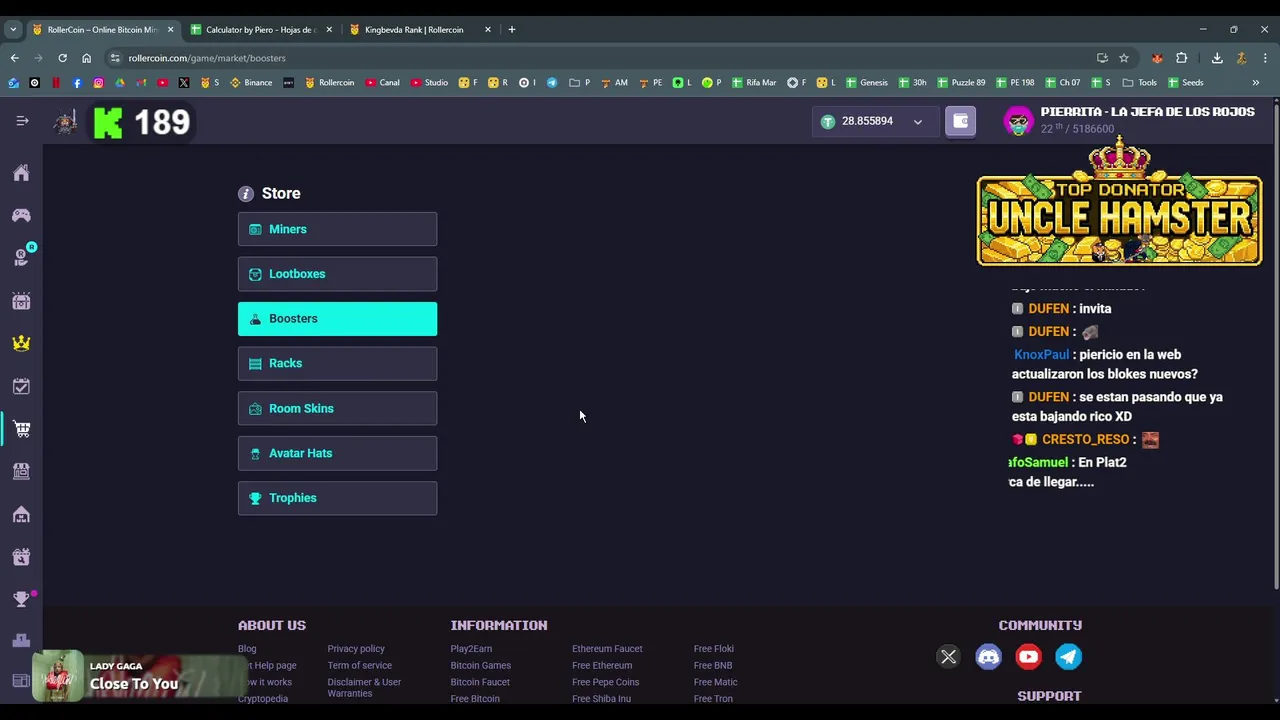
Task: Click the address bar URL field
Action: point(600,58)
